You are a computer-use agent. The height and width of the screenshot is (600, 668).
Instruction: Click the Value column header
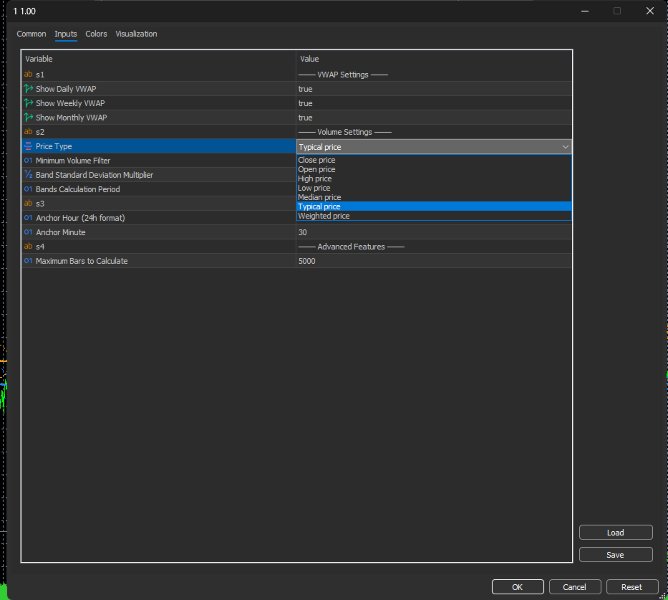[434, 59]
